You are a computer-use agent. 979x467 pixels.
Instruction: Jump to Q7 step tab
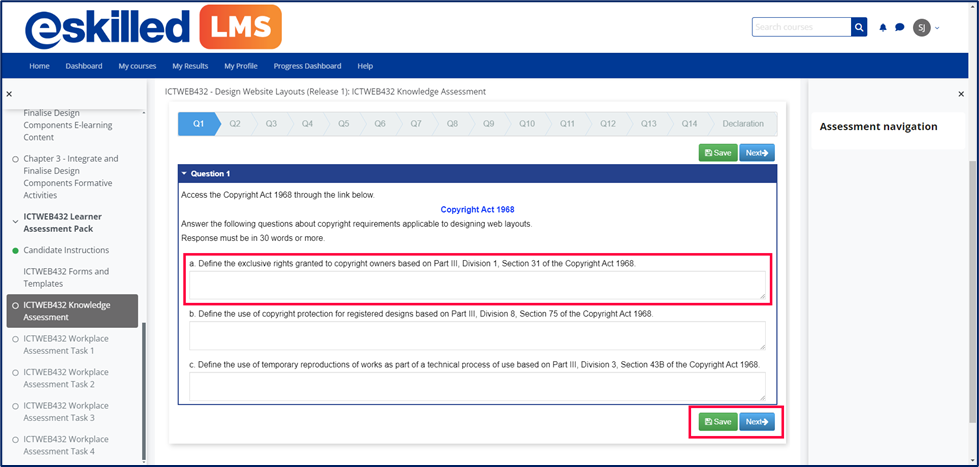pos(416,124)
